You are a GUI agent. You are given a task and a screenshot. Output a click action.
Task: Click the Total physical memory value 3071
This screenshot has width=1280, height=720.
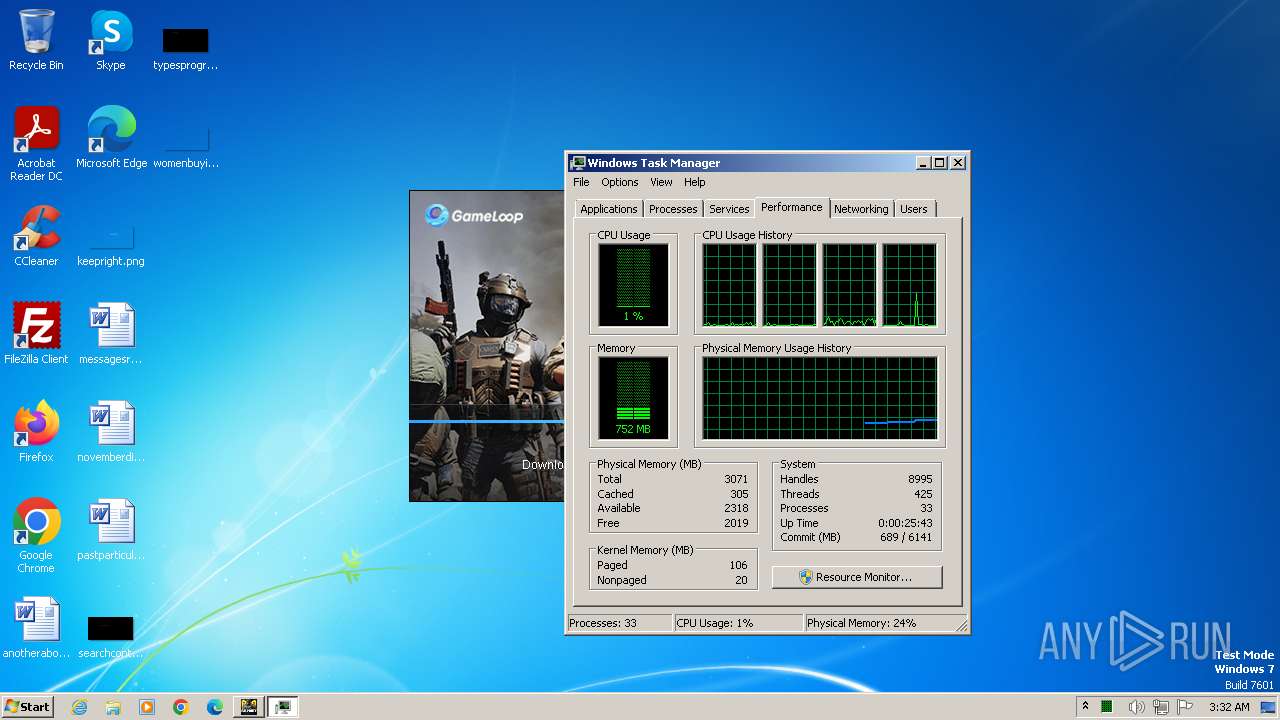(736, 479)
